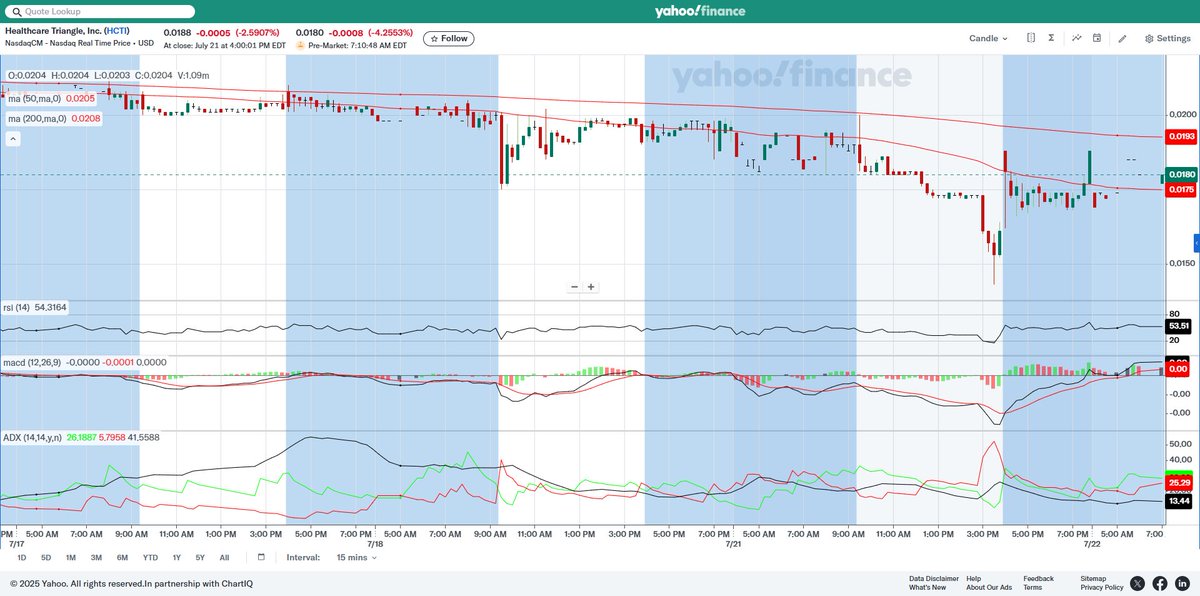Zoom out with the minus chart button
Image resolution: width=1200 pixels, height=596 pixels.
point(575,286)
